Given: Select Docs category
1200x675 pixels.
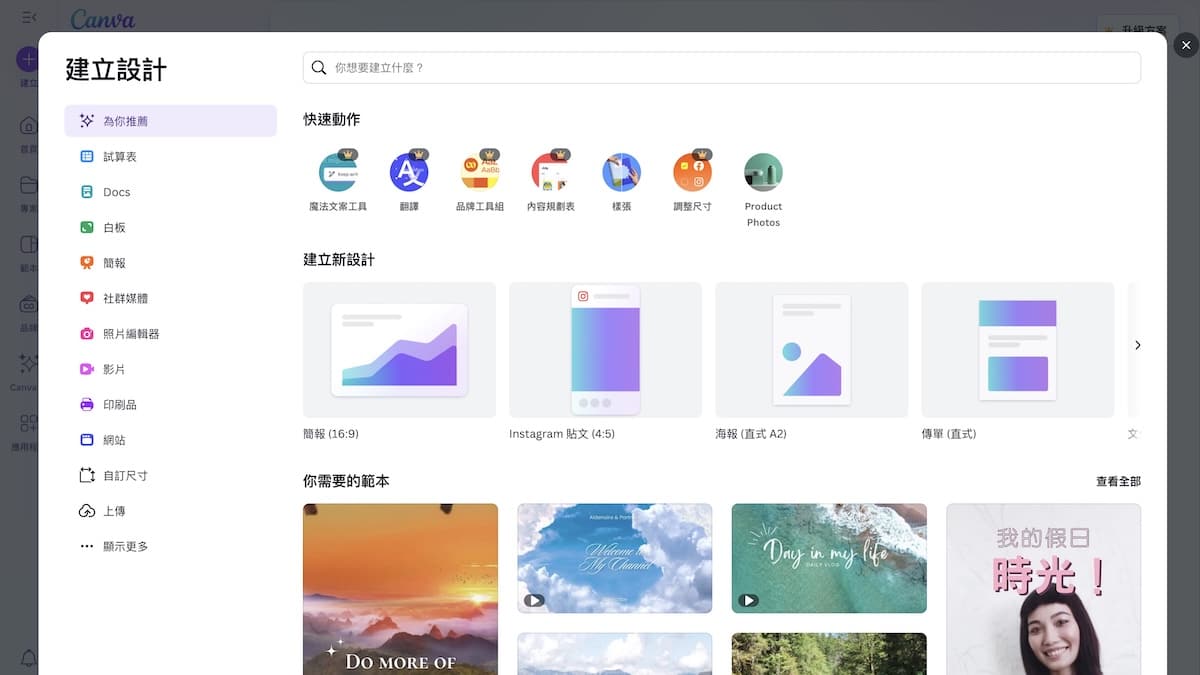Looking at the screenshot, I should (171, 192).
